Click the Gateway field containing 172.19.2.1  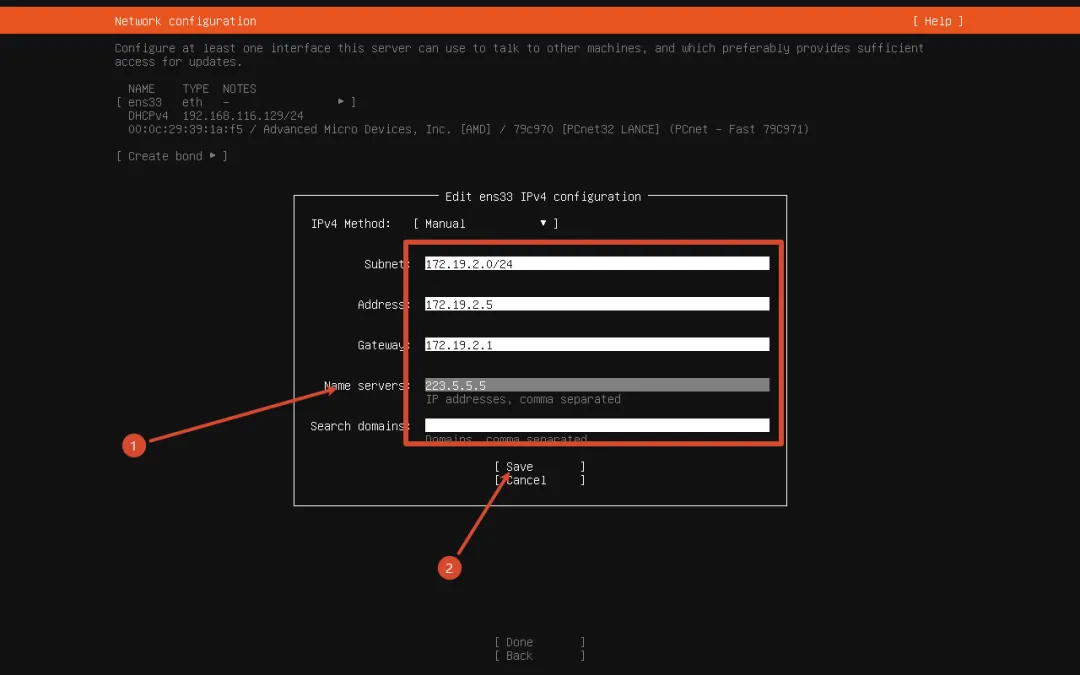(596, 345)
